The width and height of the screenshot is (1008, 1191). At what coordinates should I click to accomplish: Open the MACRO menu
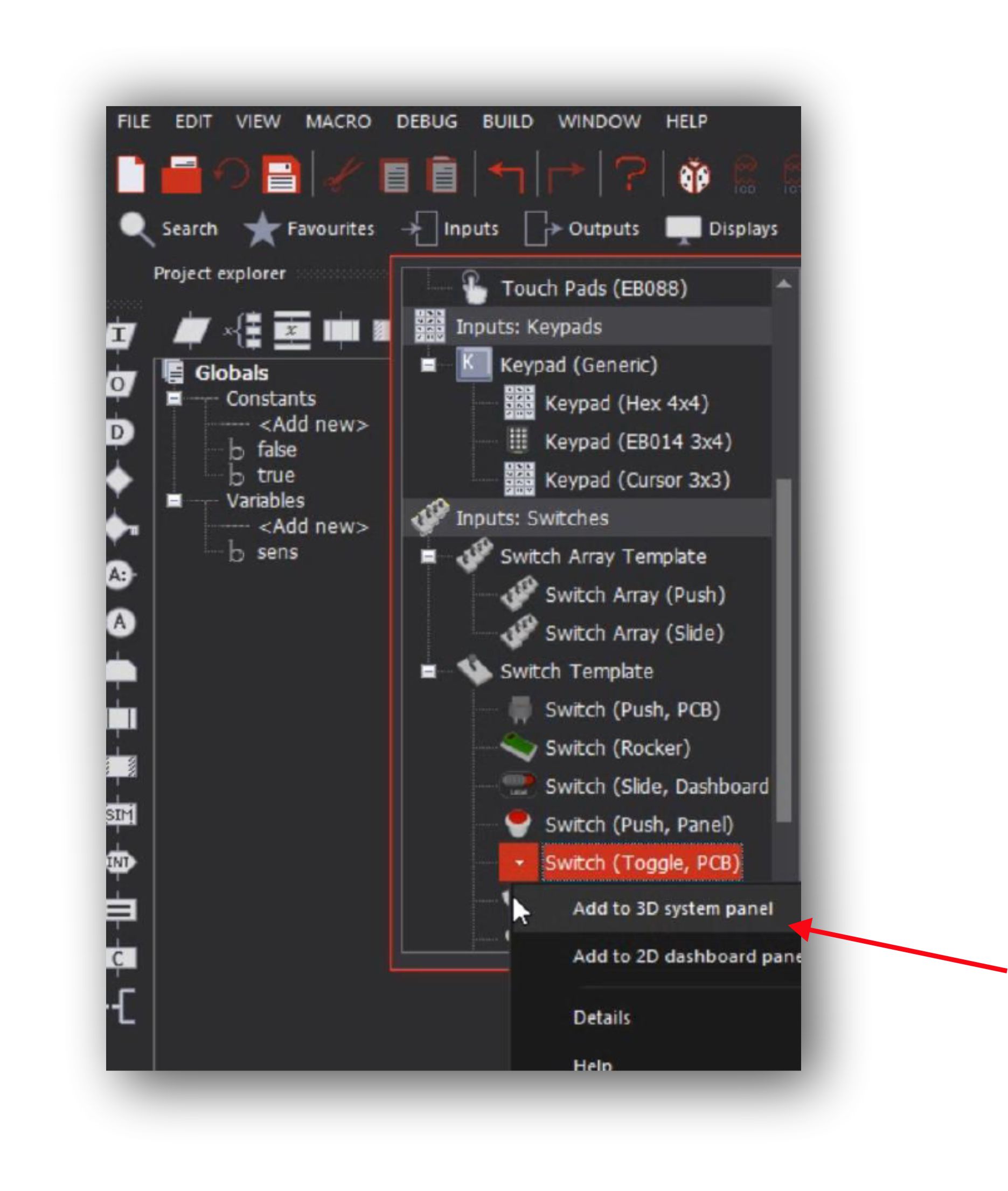point(338,122)
